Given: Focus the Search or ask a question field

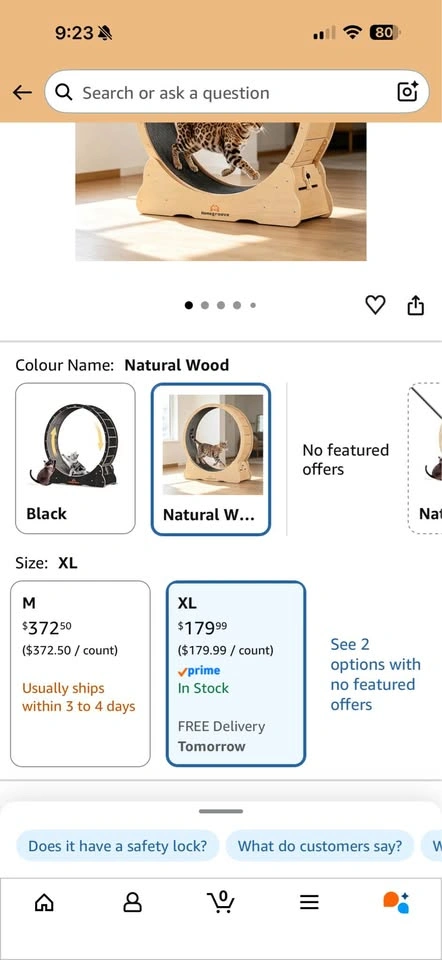Looking at the screenshot, I should pyautogui.click(x=237, y=92).
